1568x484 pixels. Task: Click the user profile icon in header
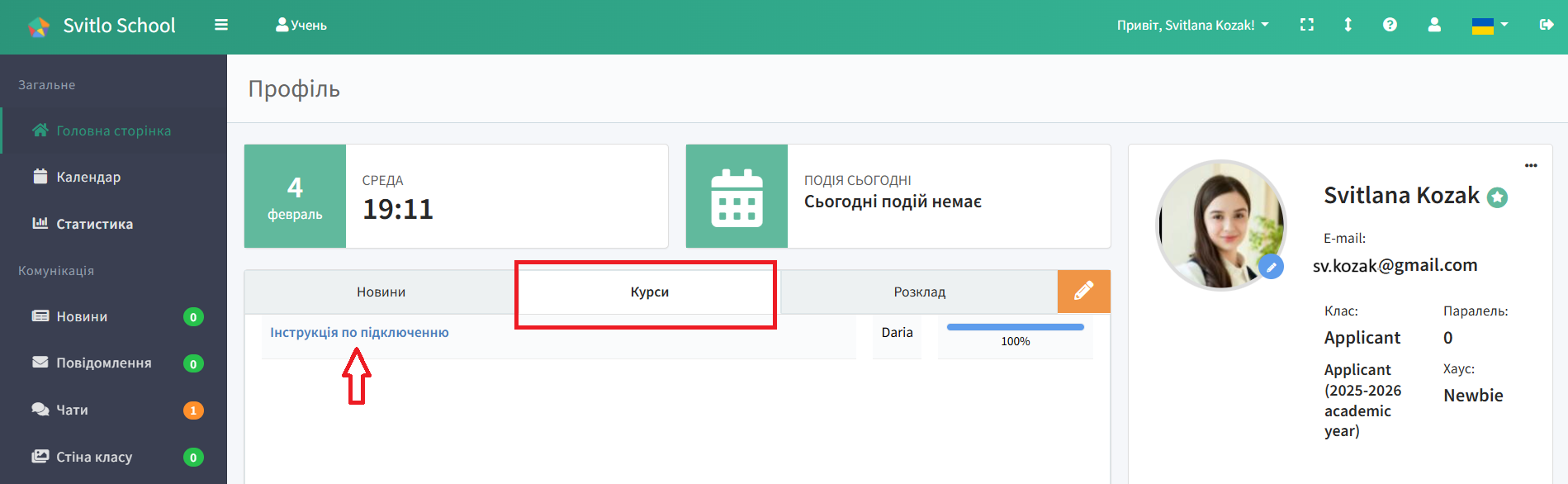pos(1434,25)
